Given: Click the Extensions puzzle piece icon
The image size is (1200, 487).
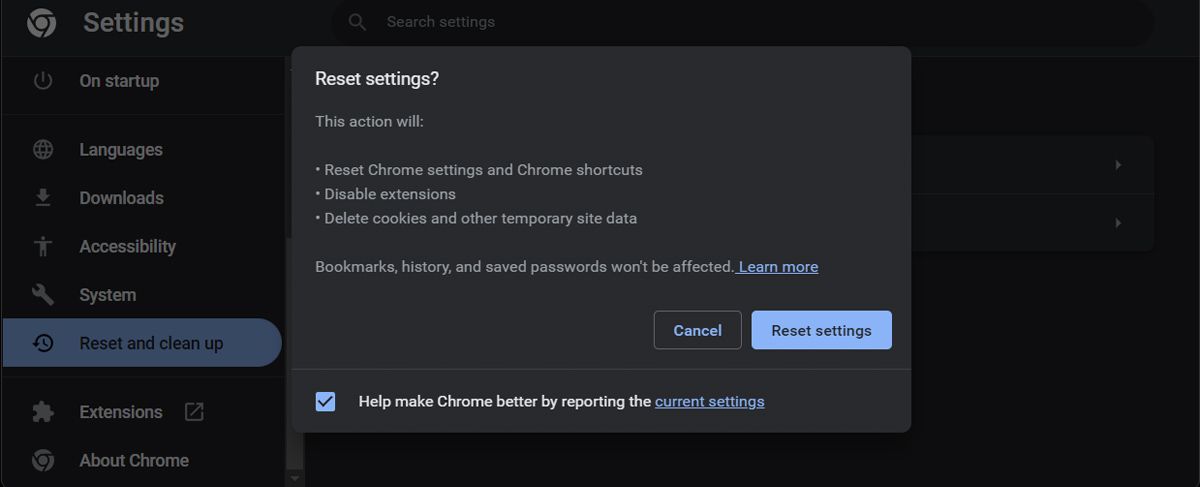Looking at the screenshot, I should (43, 412).
